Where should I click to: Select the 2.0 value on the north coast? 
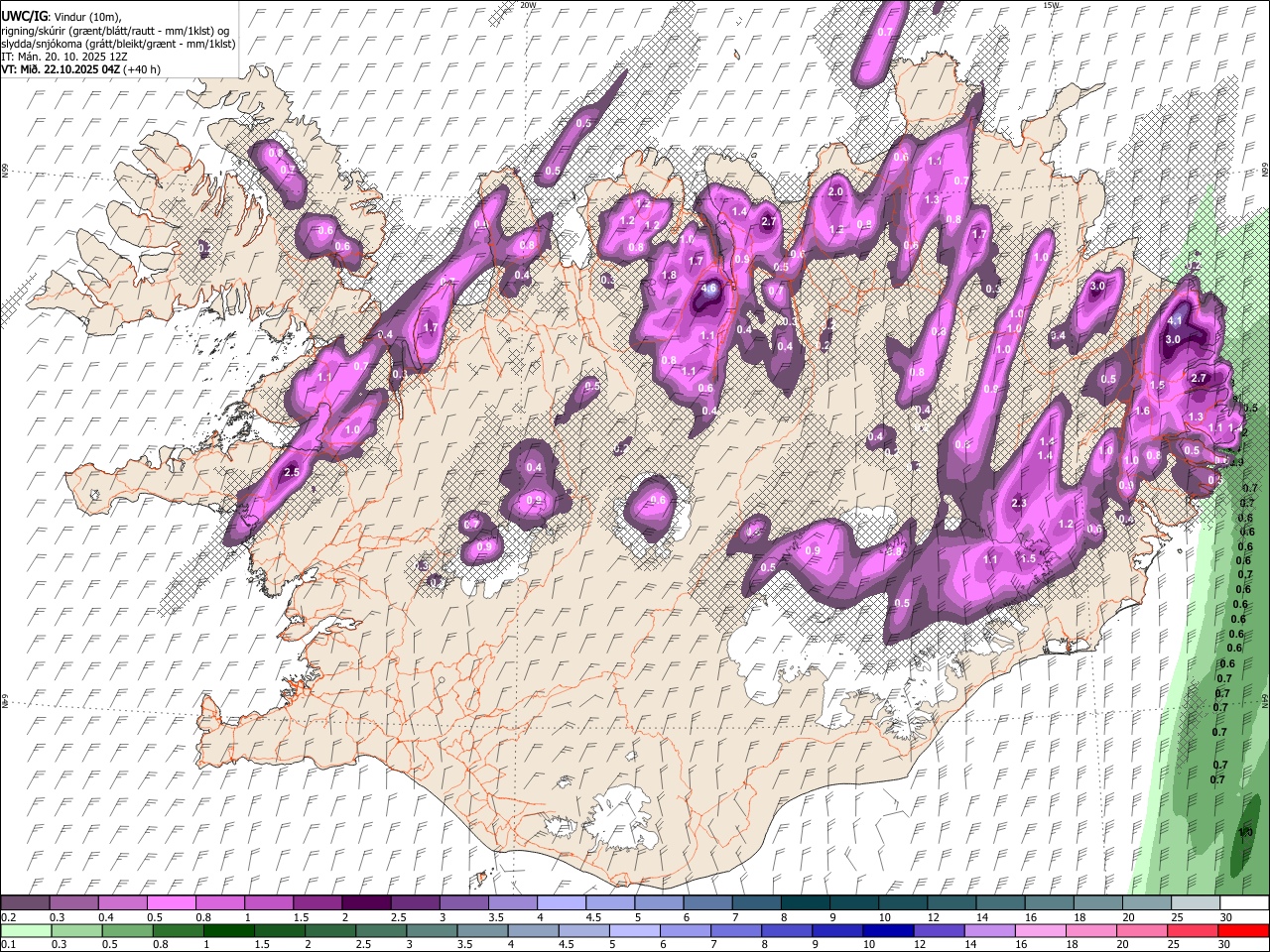click(x=835, y=192)
